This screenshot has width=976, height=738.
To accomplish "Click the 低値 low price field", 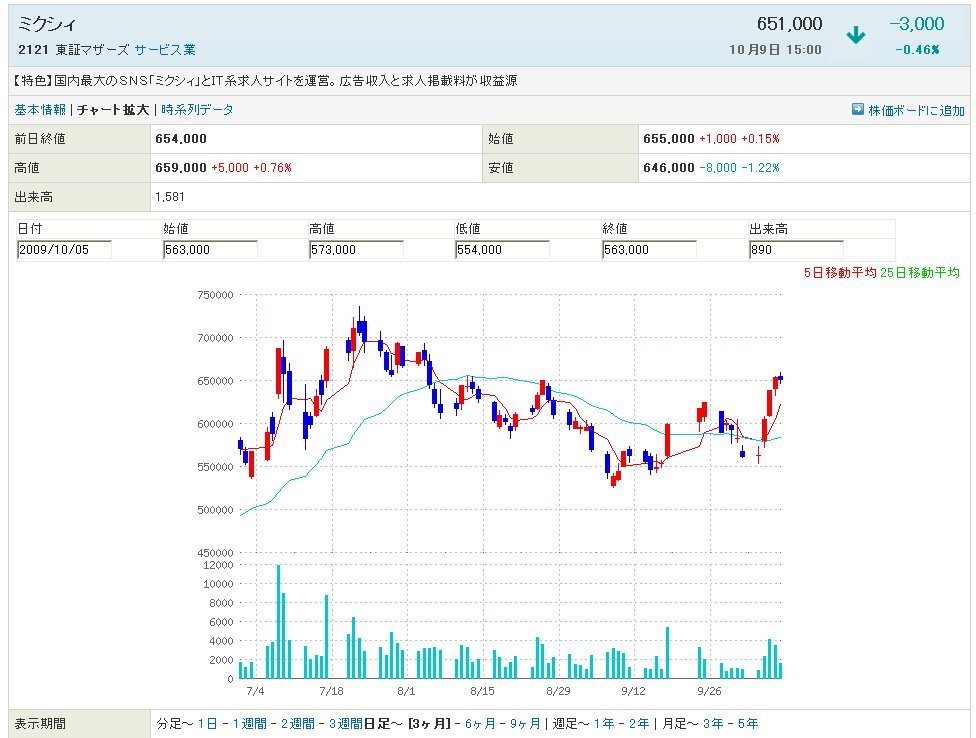I will click(x=502, y=250).
